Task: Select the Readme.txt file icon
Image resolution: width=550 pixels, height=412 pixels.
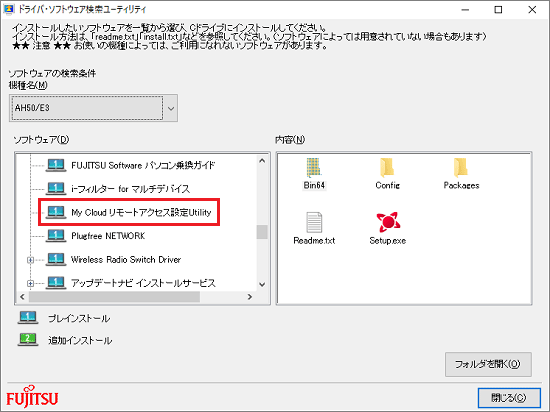Action: click(314, 222)
